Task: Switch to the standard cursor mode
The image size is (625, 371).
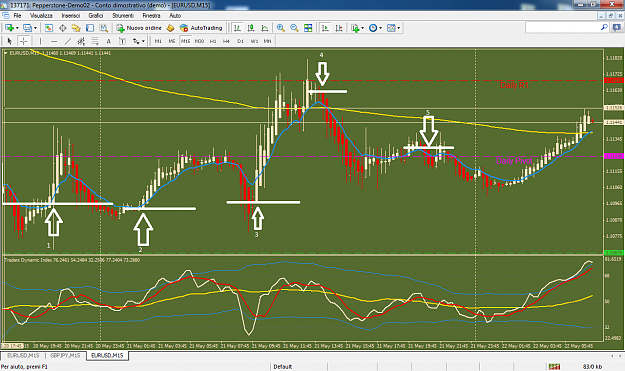Action: point(10,41)
